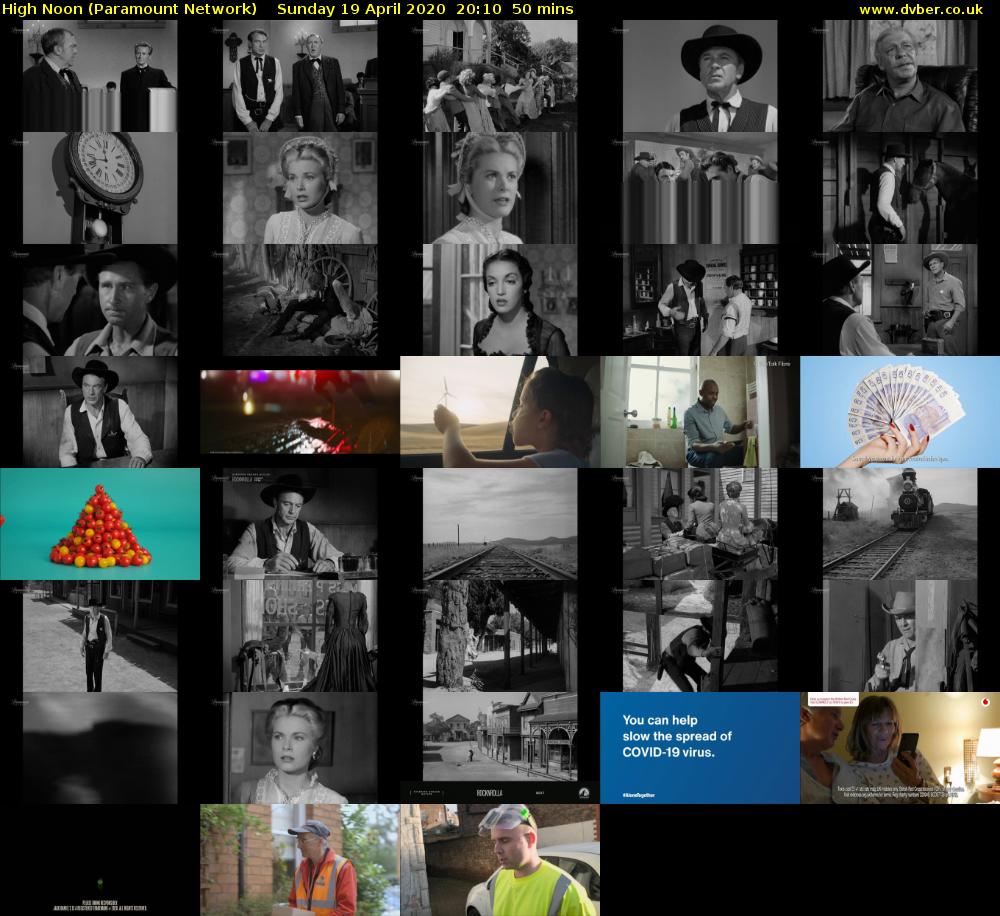Select frame of man lying near wagon wheel
Screen dimensions: 1000x916
(x=300, y=300)
